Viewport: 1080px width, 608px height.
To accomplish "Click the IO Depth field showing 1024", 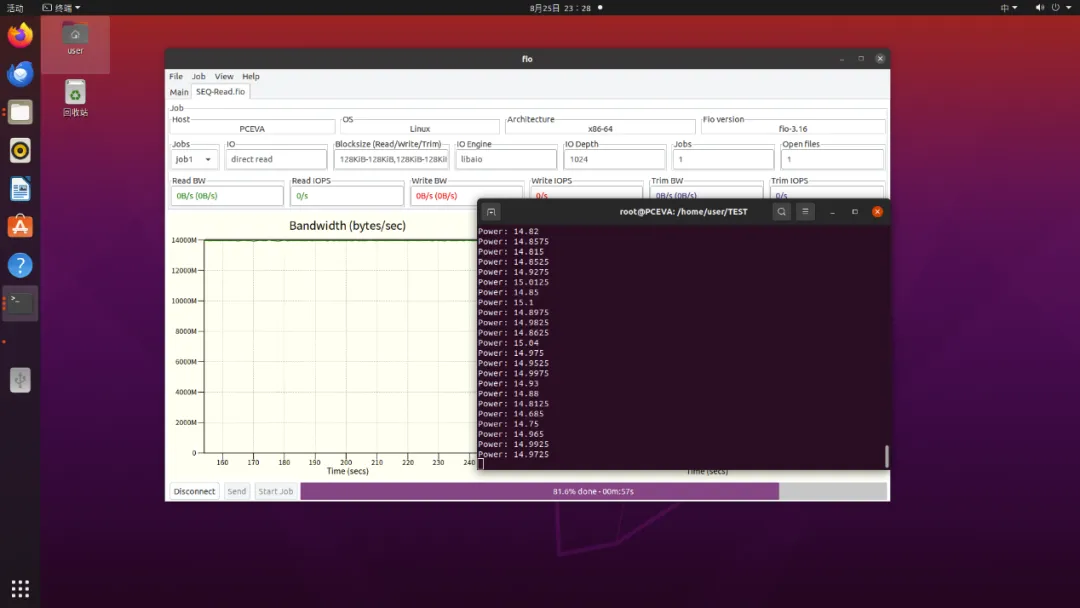I will [x=614, y=159].
